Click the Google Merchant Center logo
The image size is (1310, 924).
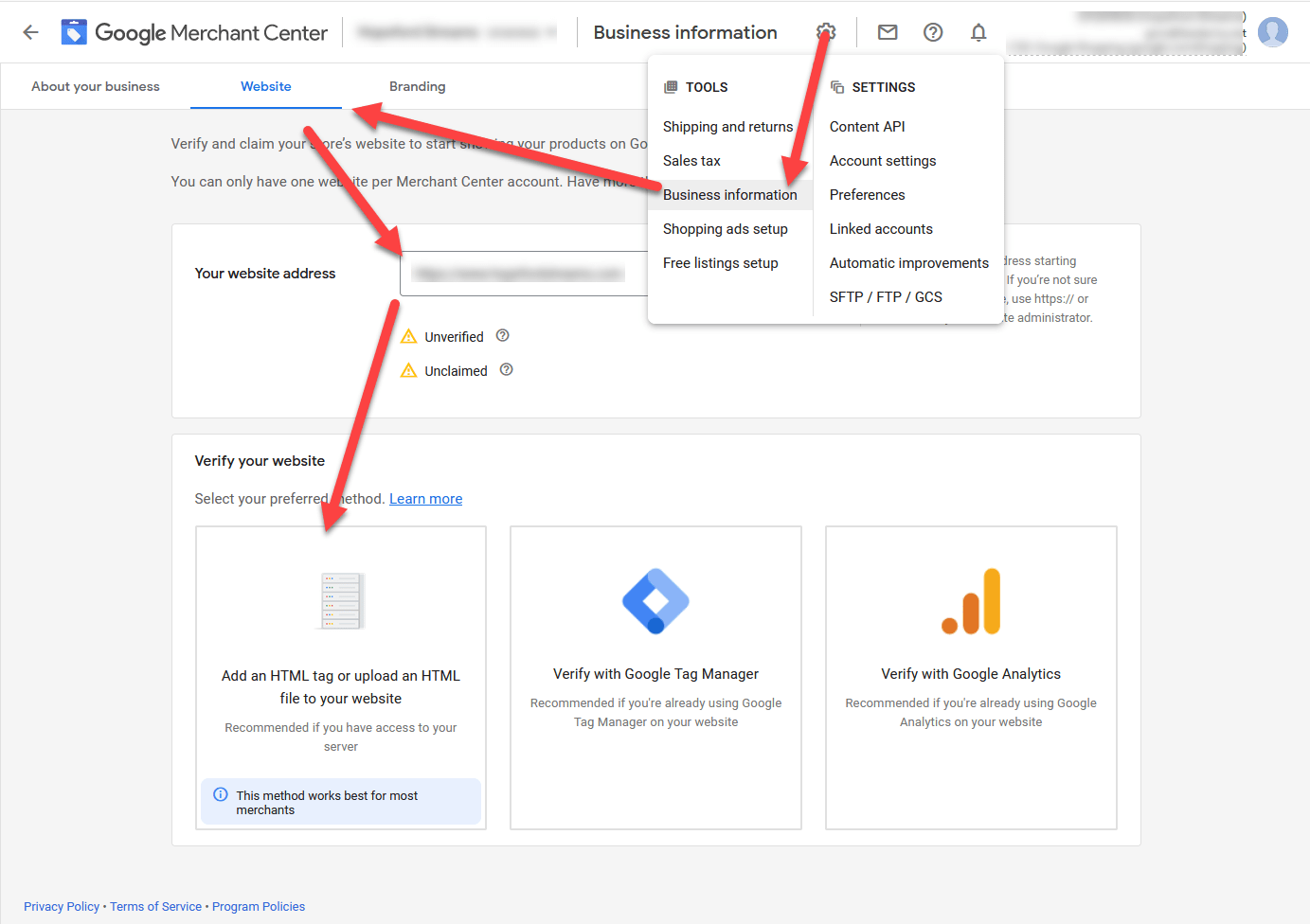pos(194,31)
